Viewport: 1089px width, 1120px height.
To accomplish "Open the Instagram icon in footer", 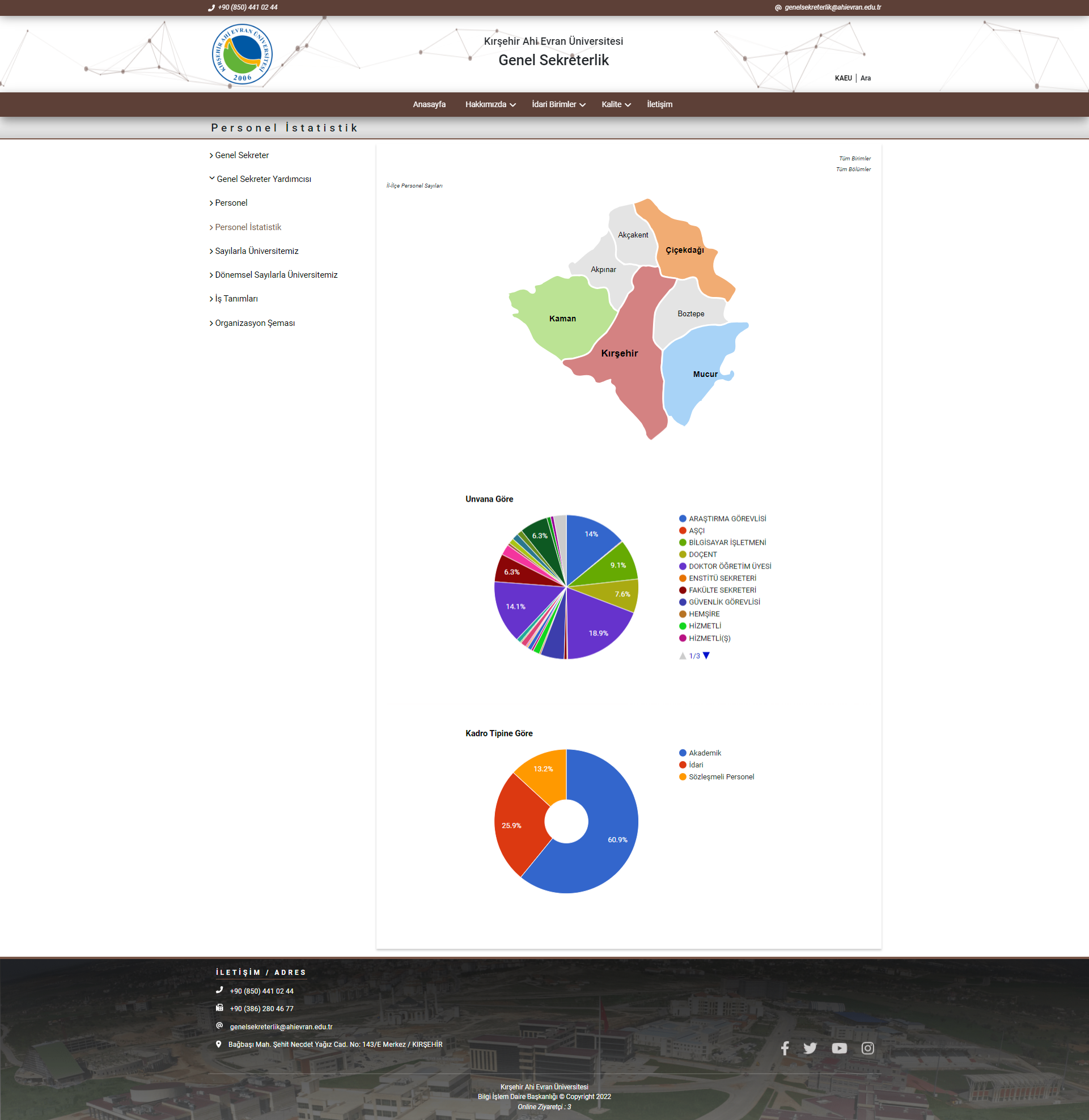I will coord(868,1048).
